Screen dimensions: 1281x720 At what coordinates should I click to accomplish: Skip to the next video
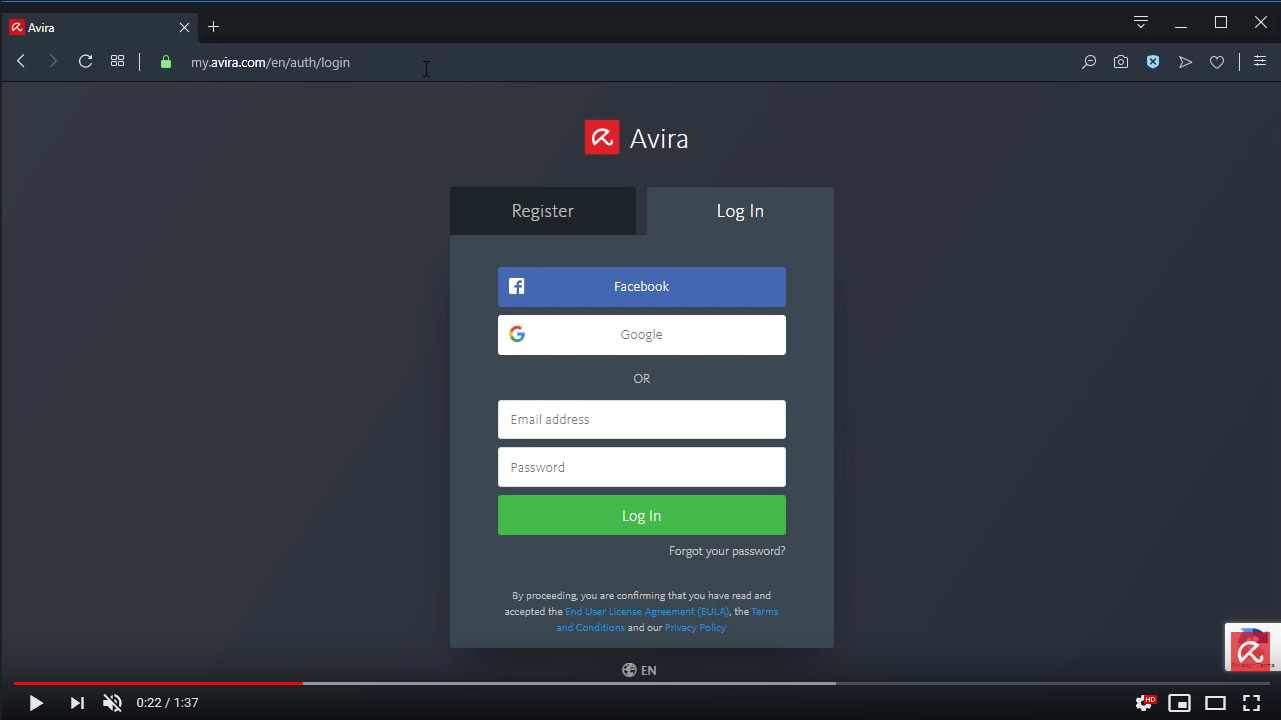(77, 703)
